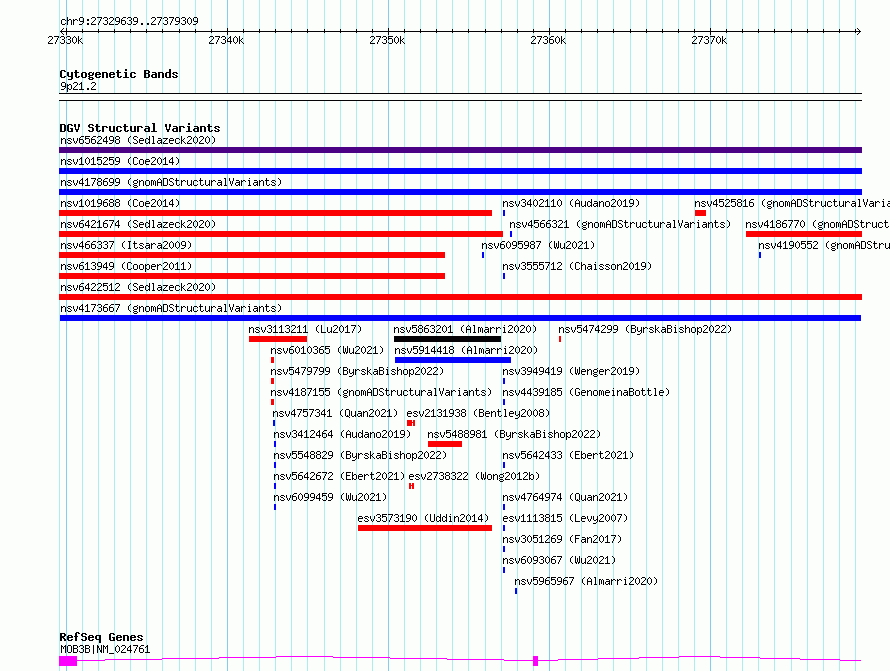890x671 pixels.
Task: Select the black bar under nsv5863201
Action: 448,339
